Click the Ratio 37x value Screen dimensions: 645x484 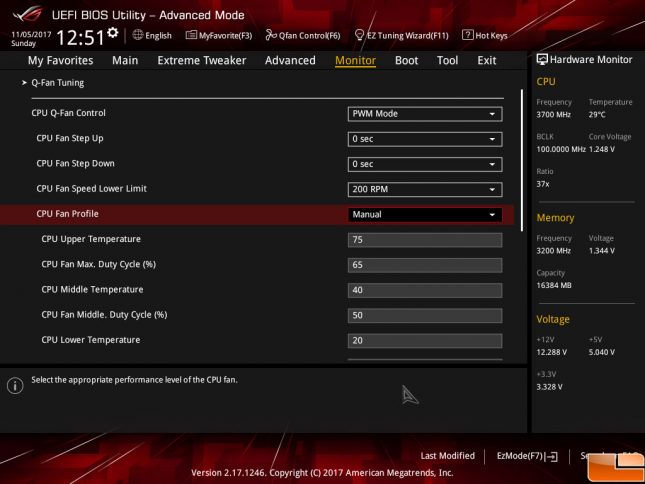pyautogui.click(x=543, y=184)
